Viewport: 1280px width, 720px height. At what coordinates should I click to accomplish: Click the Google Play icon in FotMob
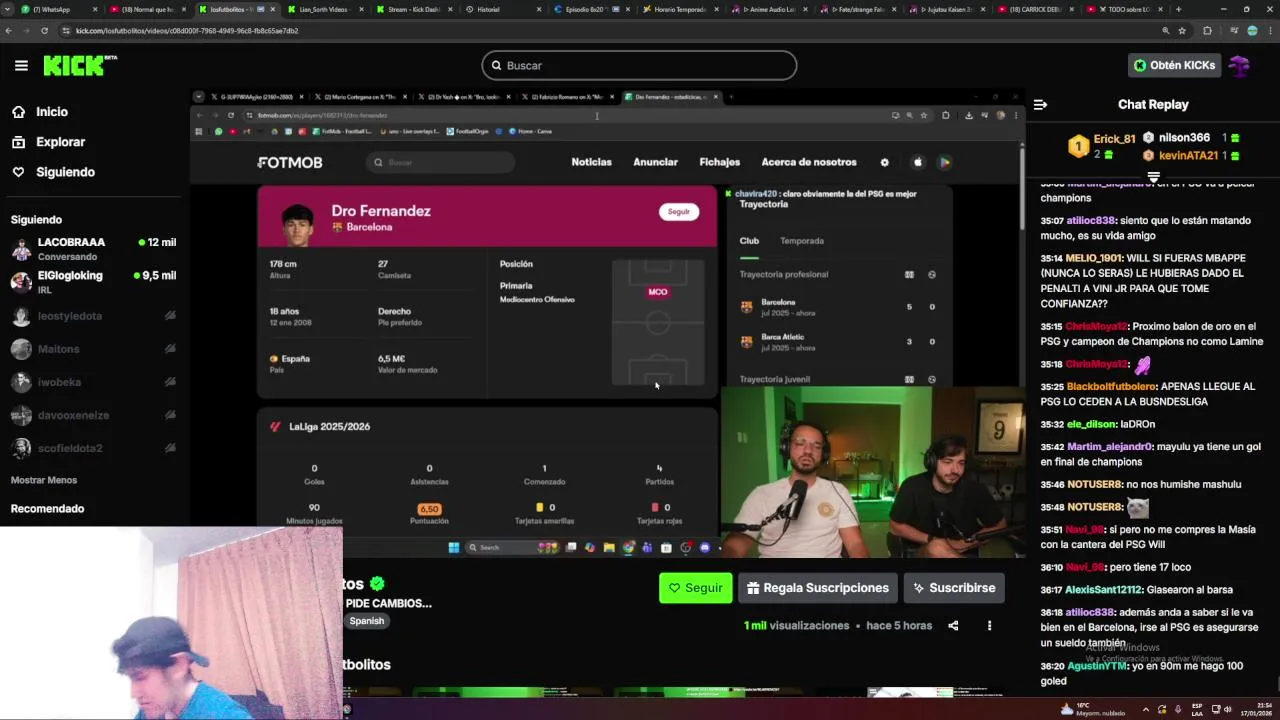pos(944,162)
